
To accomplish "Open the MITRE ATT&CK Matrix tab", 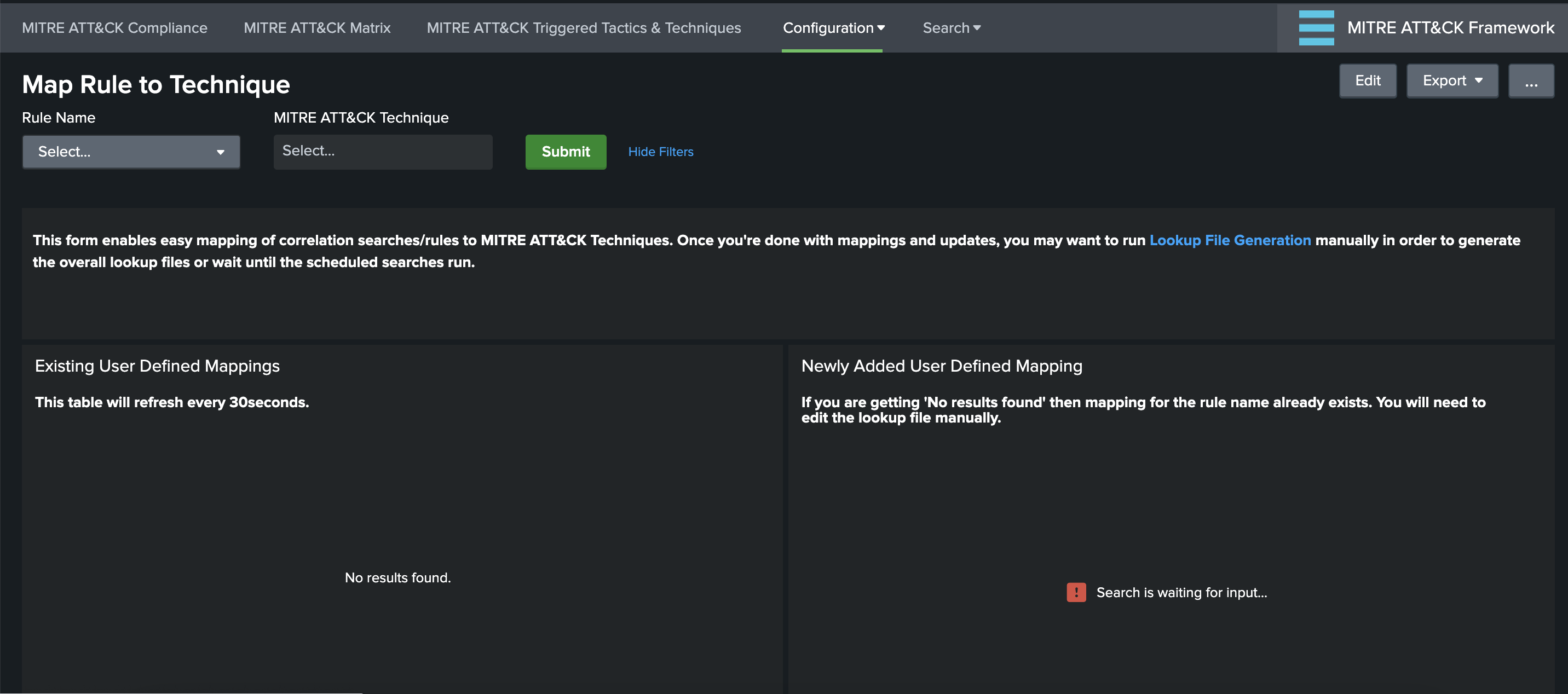I will 316,28.
